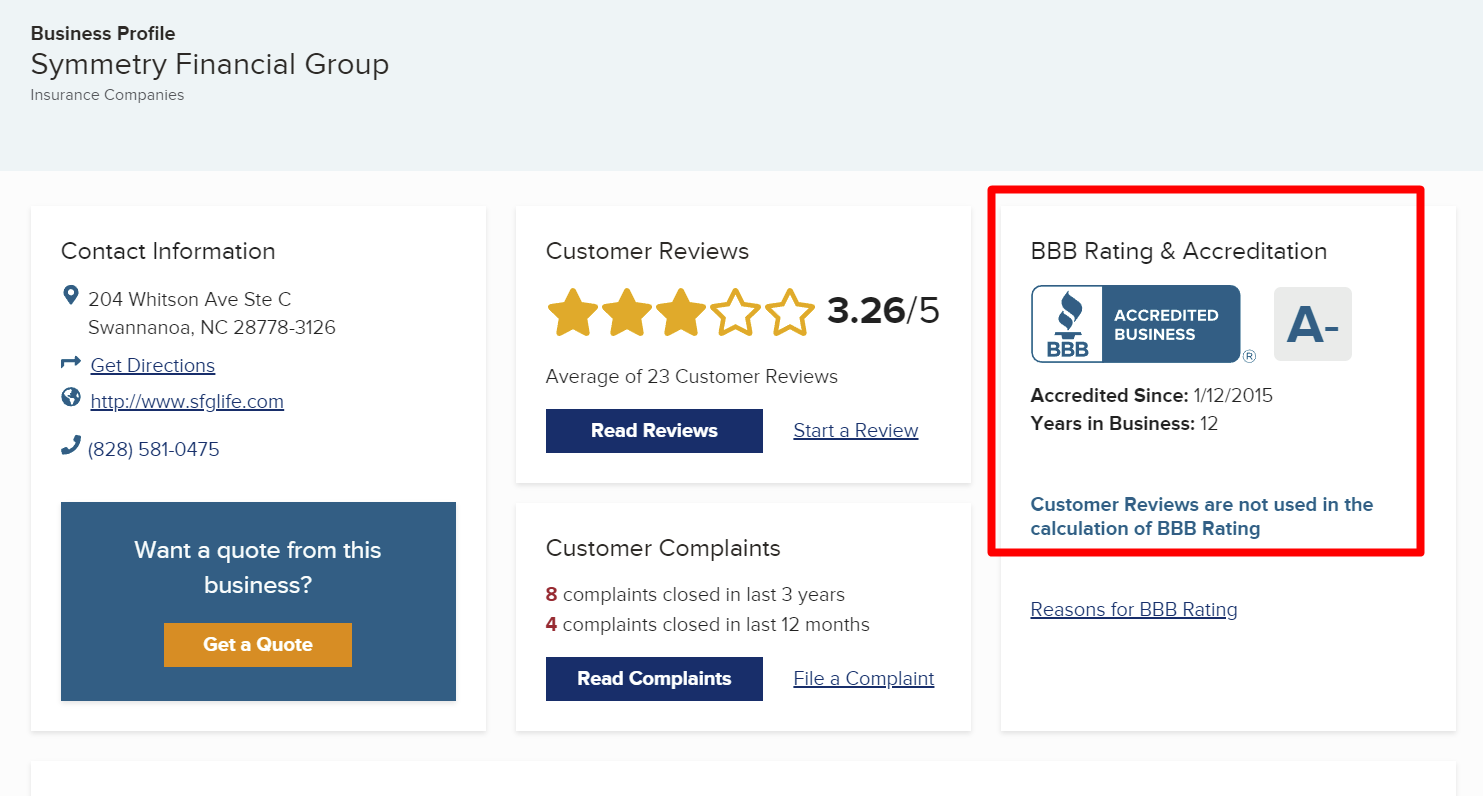Click the fifth empty review star
Image resolution: width=1483 pixels, height=796 pixels.
790,313
